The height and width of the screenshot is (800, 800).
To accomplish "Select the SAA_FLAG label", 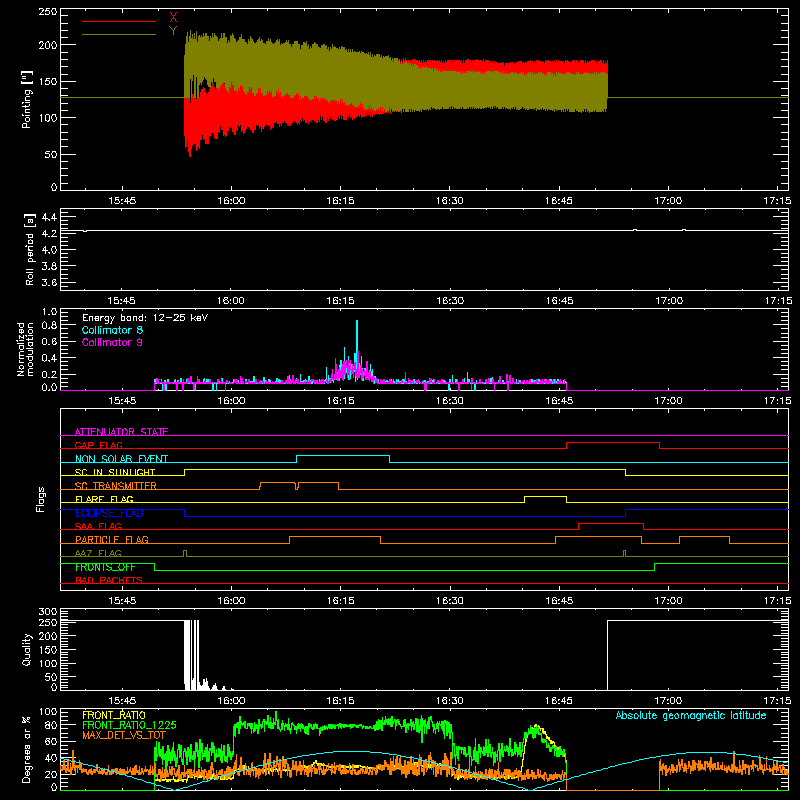I will [x=98, y=526].
